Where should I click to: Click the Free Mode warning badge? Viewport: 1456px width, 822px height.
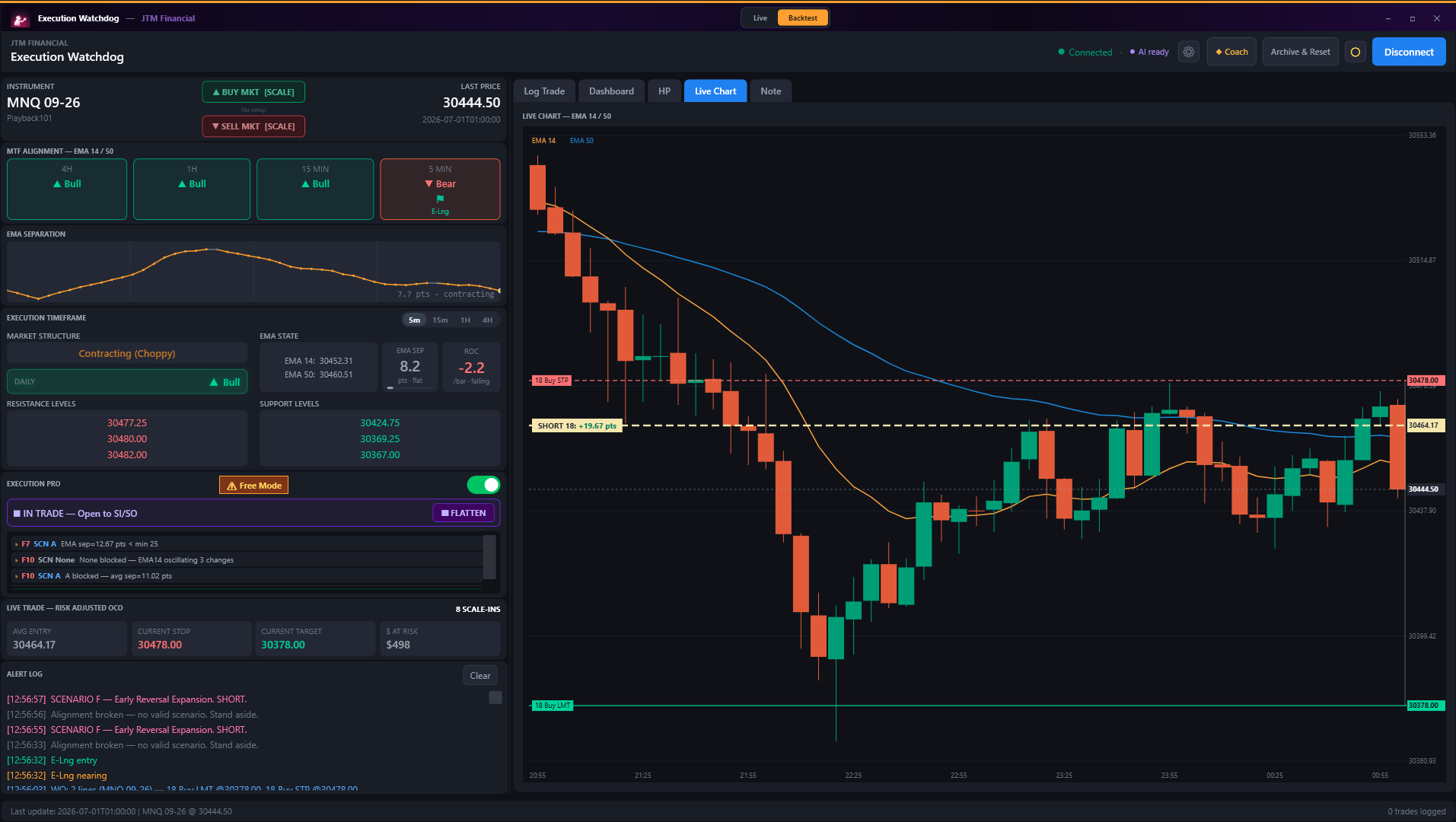253,486
